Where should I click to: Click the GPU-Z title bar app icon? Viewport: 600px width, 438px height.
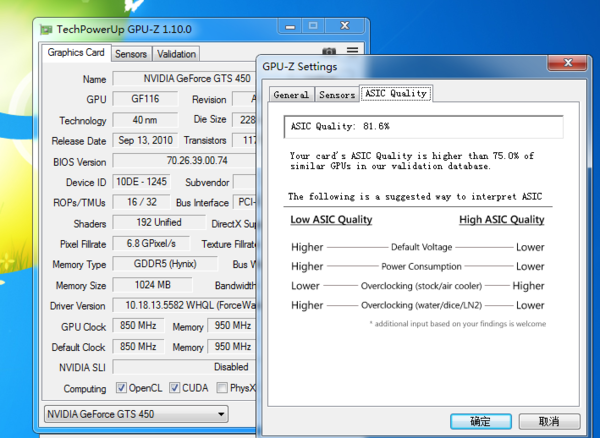pos(46,29)
